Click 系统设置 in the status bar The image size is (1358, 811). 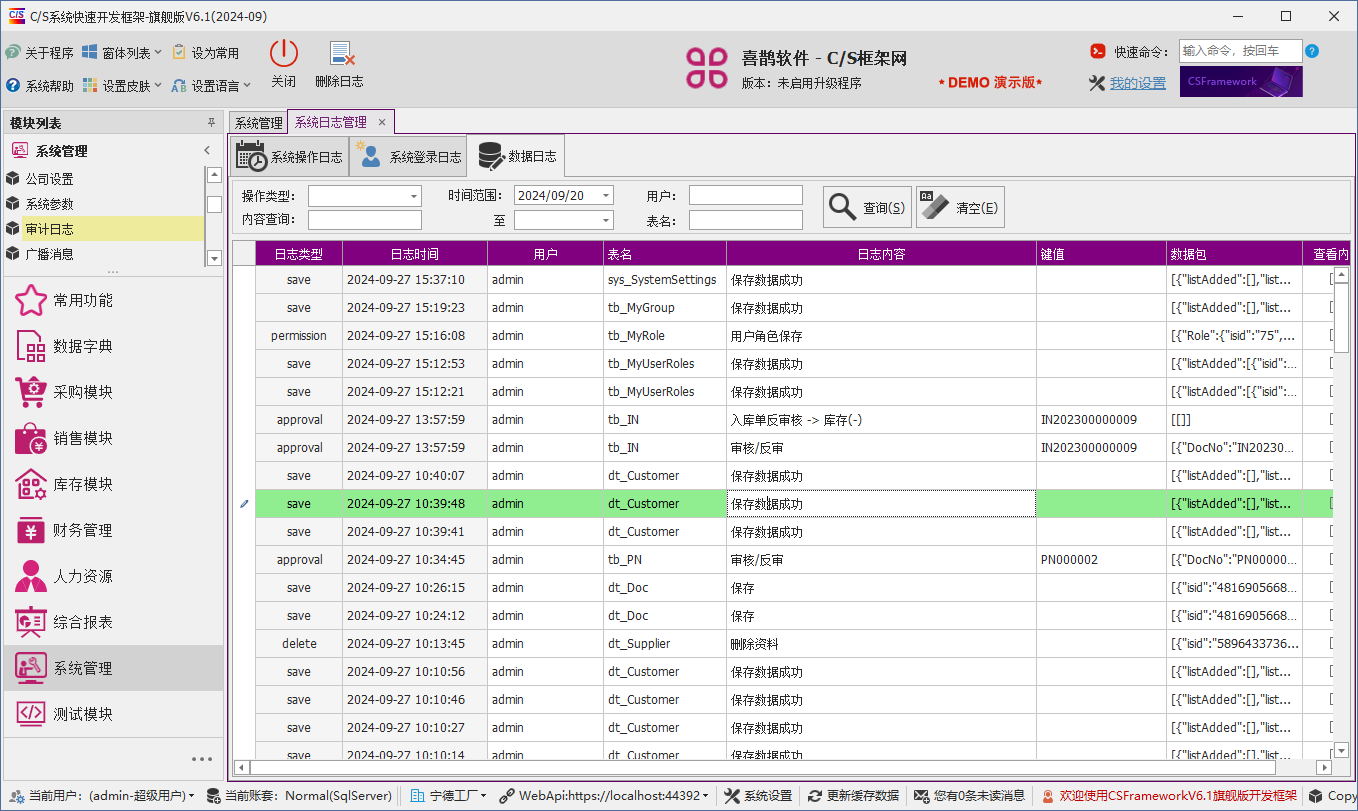758,796
